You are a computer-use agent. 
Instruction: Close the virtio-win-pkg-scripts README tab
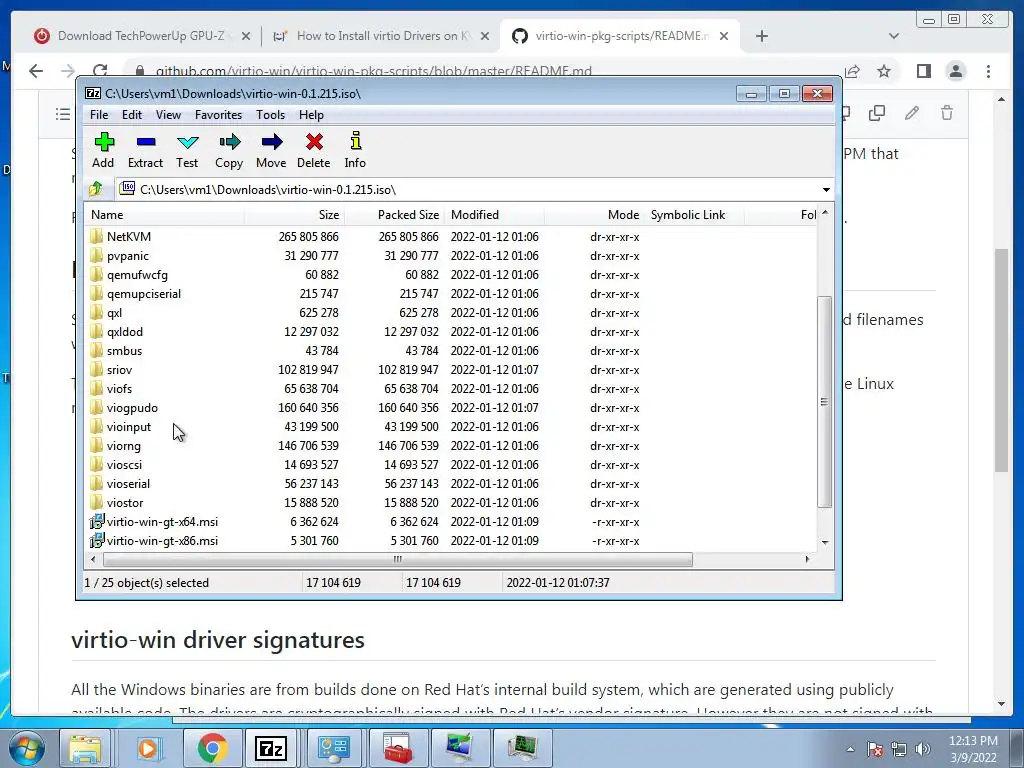(724, 36)
